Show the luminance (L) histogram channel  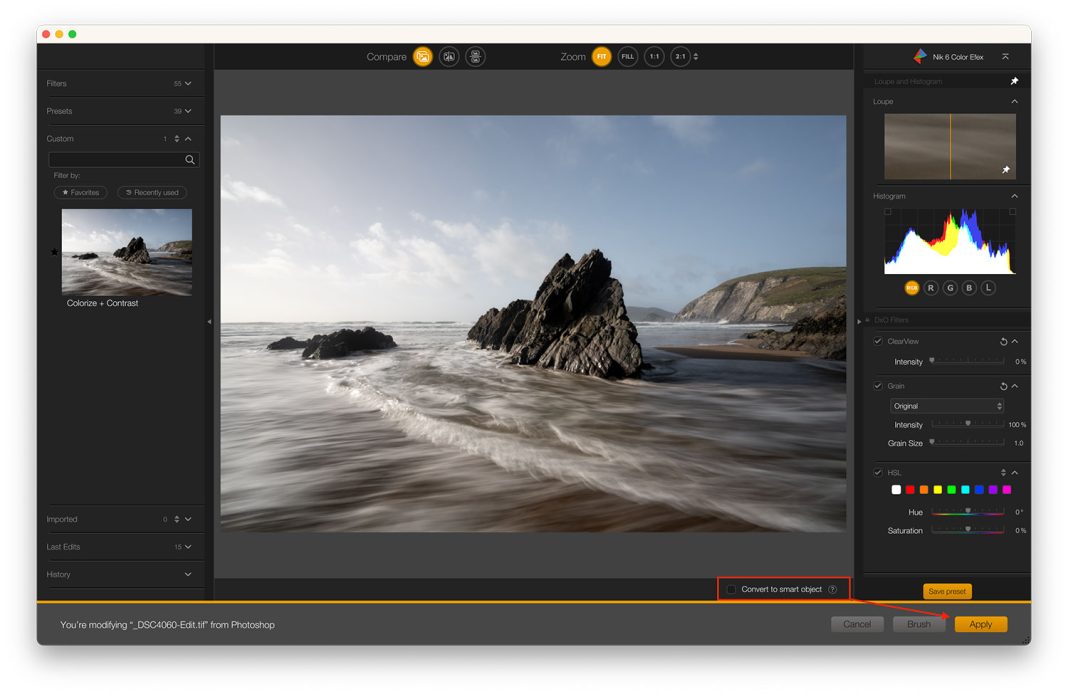point(988,288)
